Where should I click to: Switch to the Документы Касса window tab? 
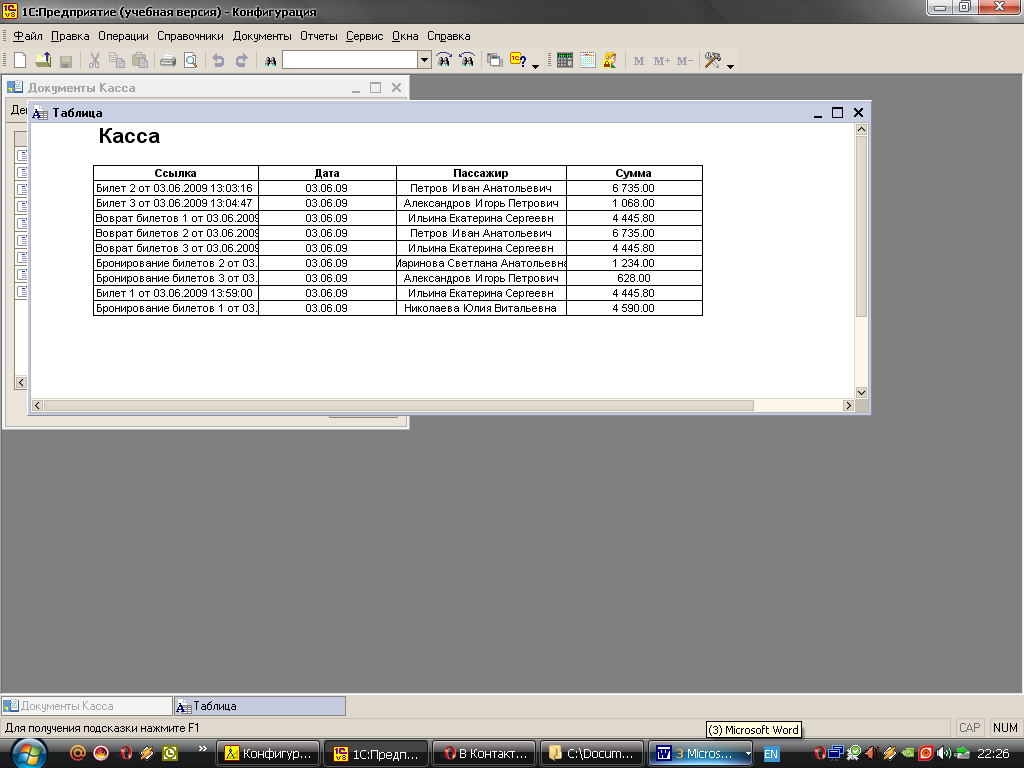click(x=87, y=706)
